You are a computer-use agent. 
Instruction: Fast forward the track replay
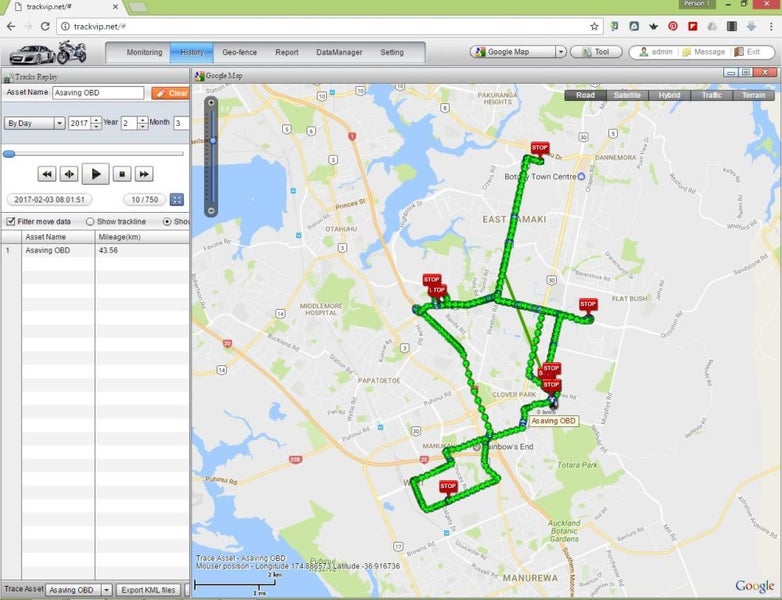click(144, 174)
